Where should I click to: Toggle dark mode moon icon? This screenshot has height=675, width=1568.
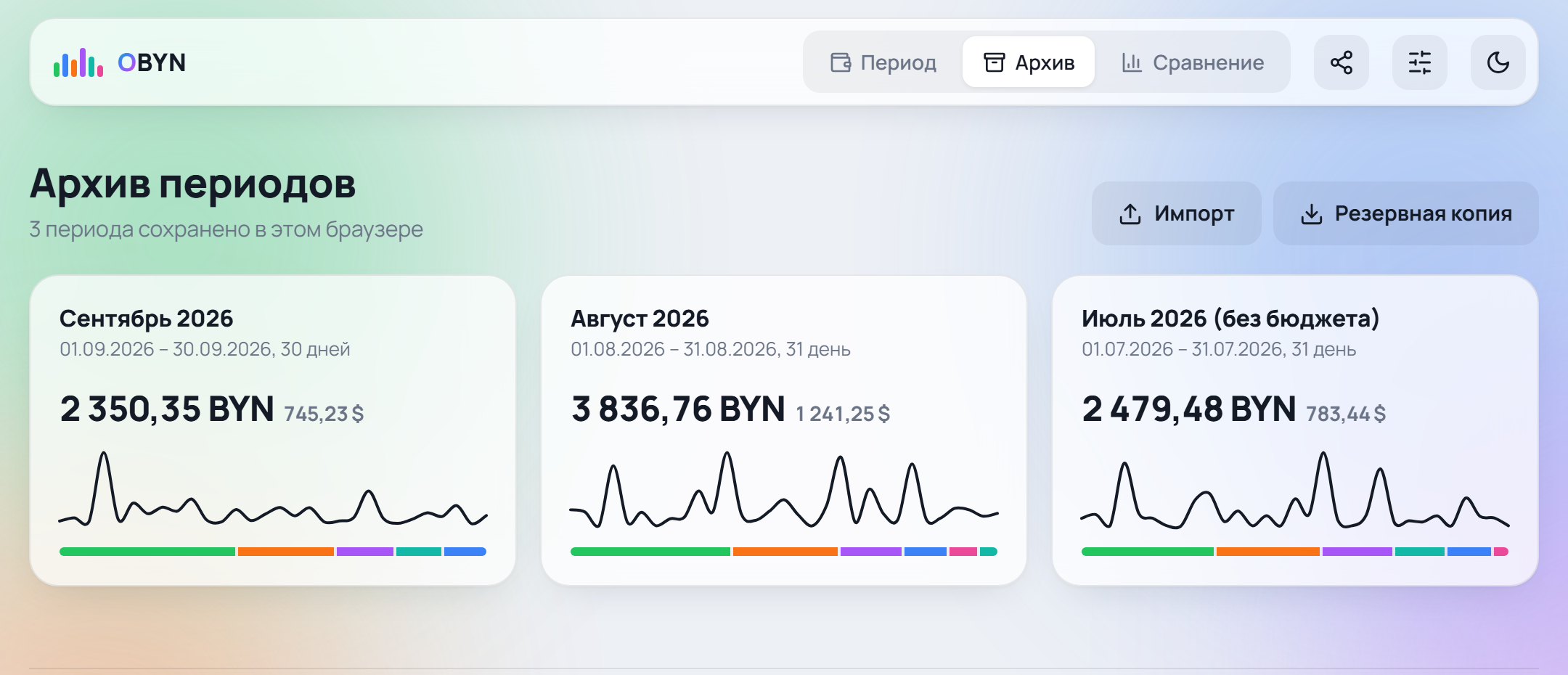tap(1498, 62)
